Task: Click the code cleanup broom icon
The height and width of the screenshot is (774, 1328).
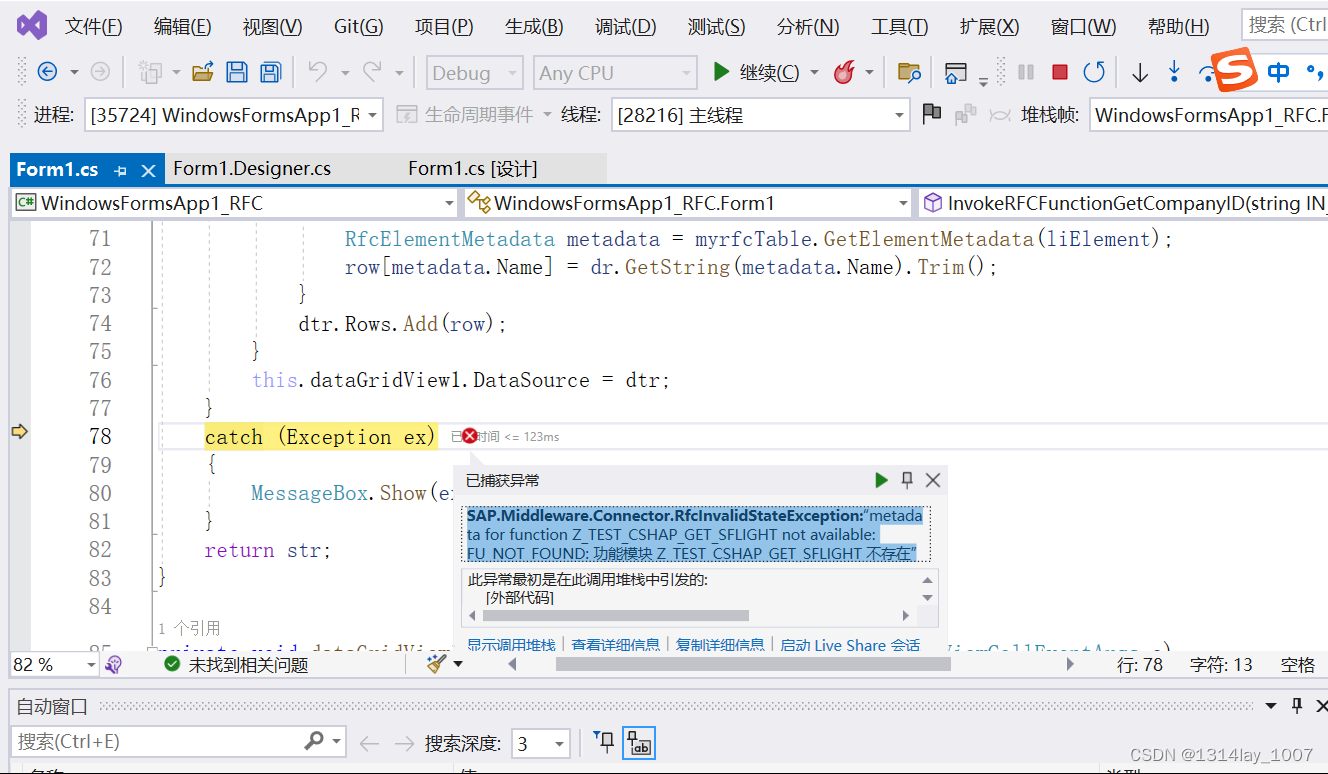Action: pyautogui.click(x=437, y=664)
